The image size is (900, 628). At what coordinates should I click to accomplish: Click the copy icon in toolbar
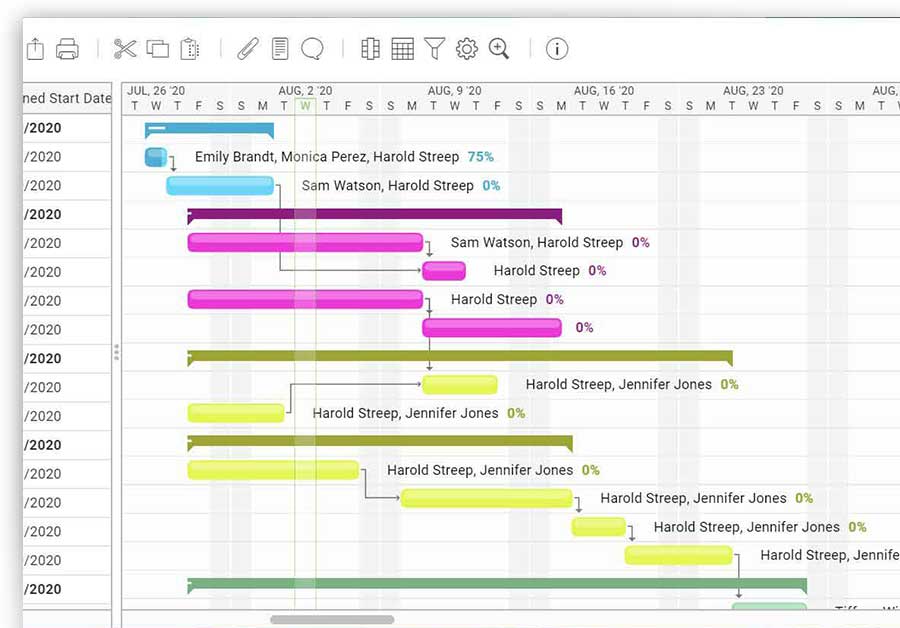(157, 49)
